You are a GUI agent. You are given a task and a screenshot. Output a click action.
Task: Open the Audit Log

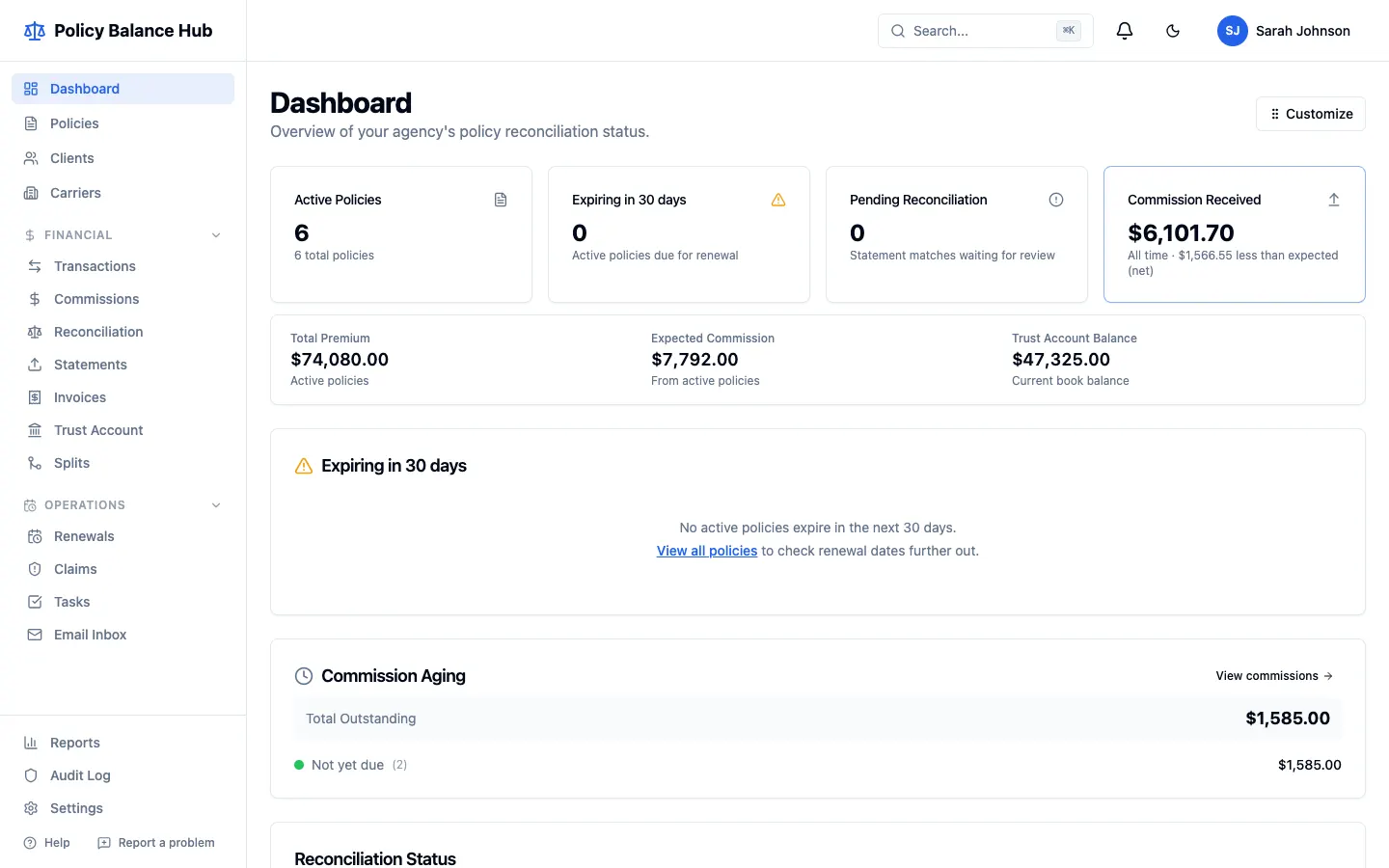coord(123,775)
